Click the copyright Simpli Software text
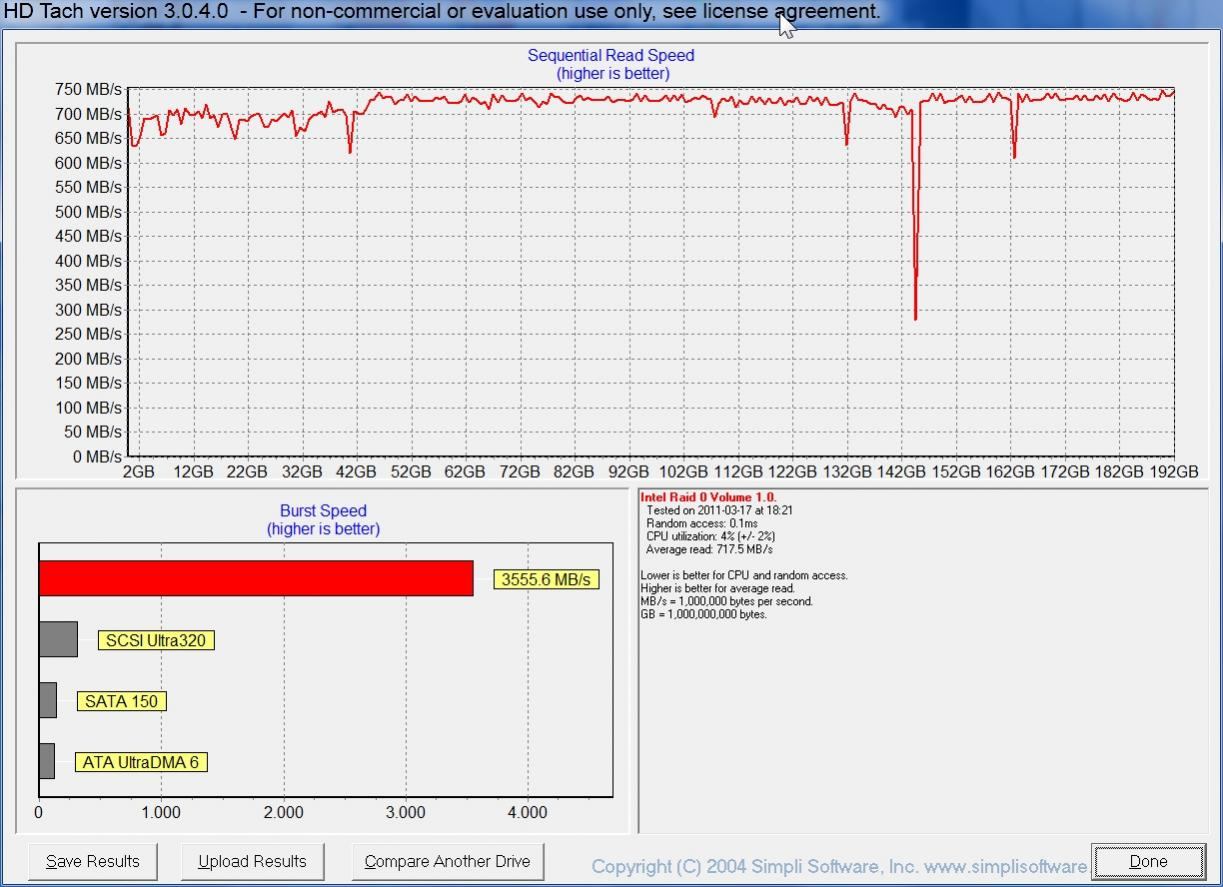The image size is (1223, 887). click(839, 866)
